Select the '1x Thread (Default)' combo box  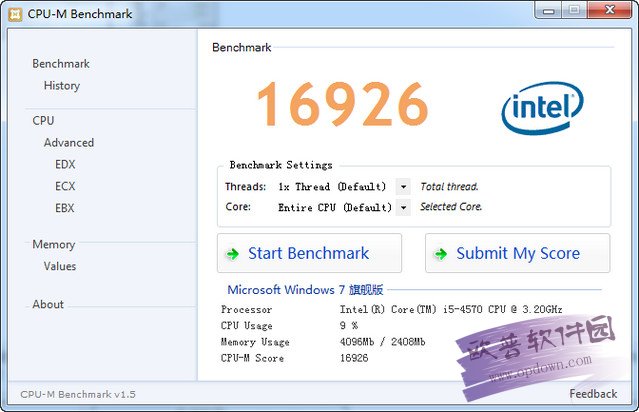point(342,187)
